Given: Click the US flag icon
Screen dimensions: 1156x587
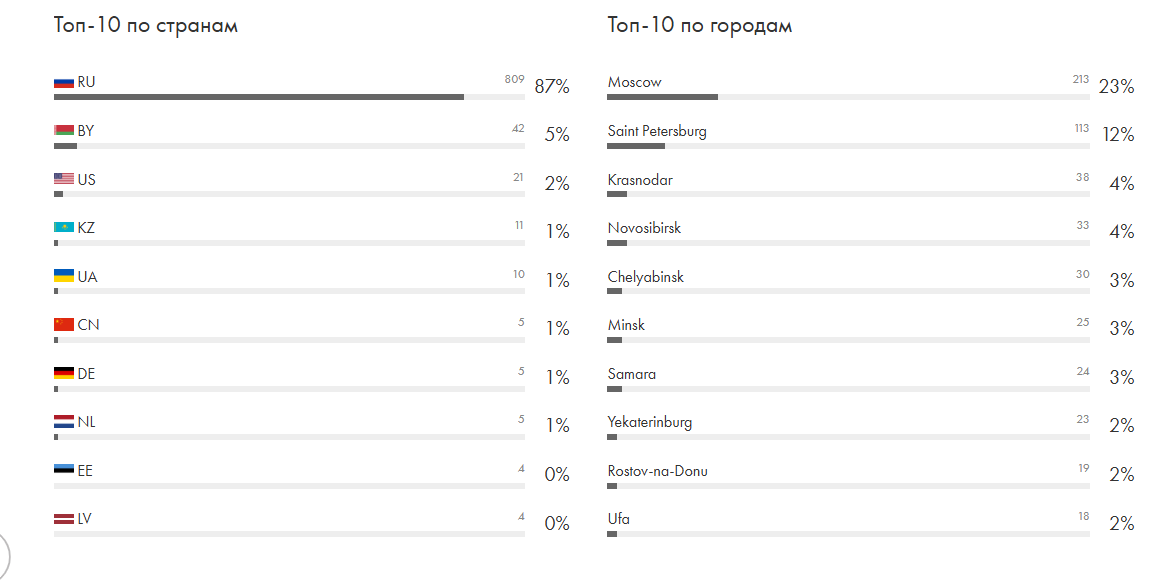Looking at the screenshot, I should click(x=64, y=180).
